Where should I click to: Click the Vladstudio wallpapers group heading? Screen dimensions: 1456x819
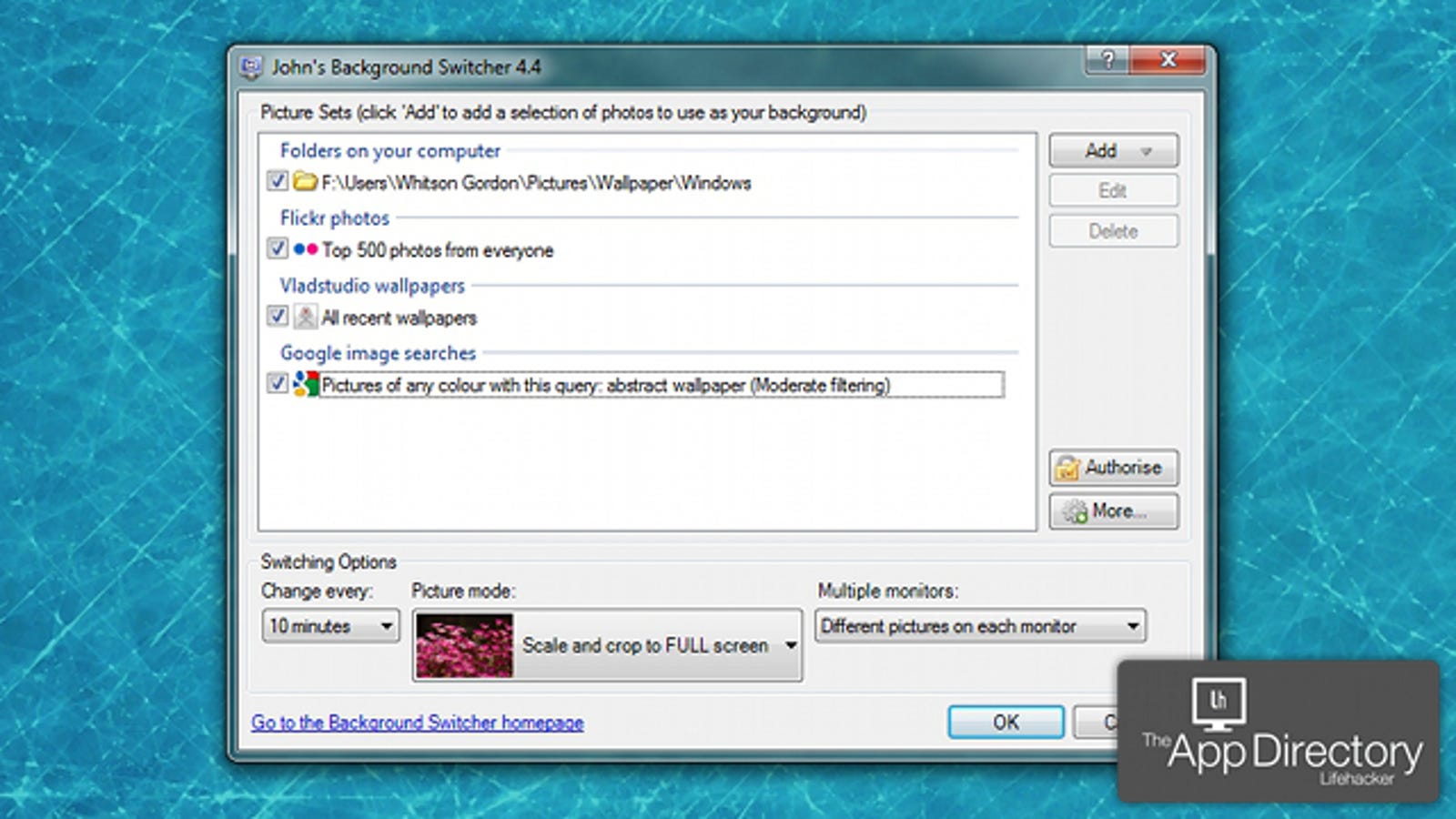click(372, 285)
